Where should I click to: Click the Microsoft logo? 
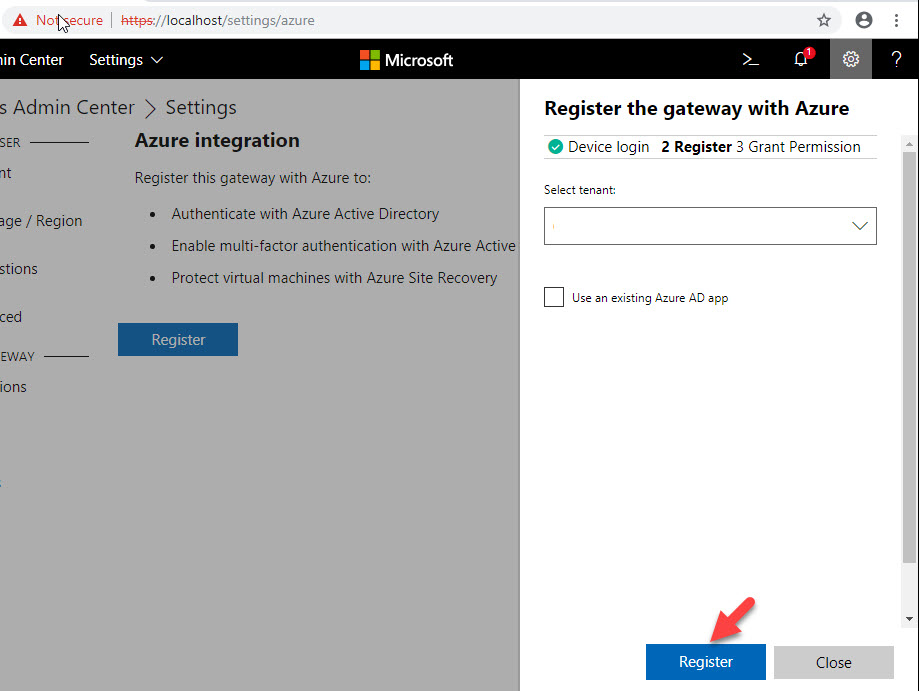point(406,60)
